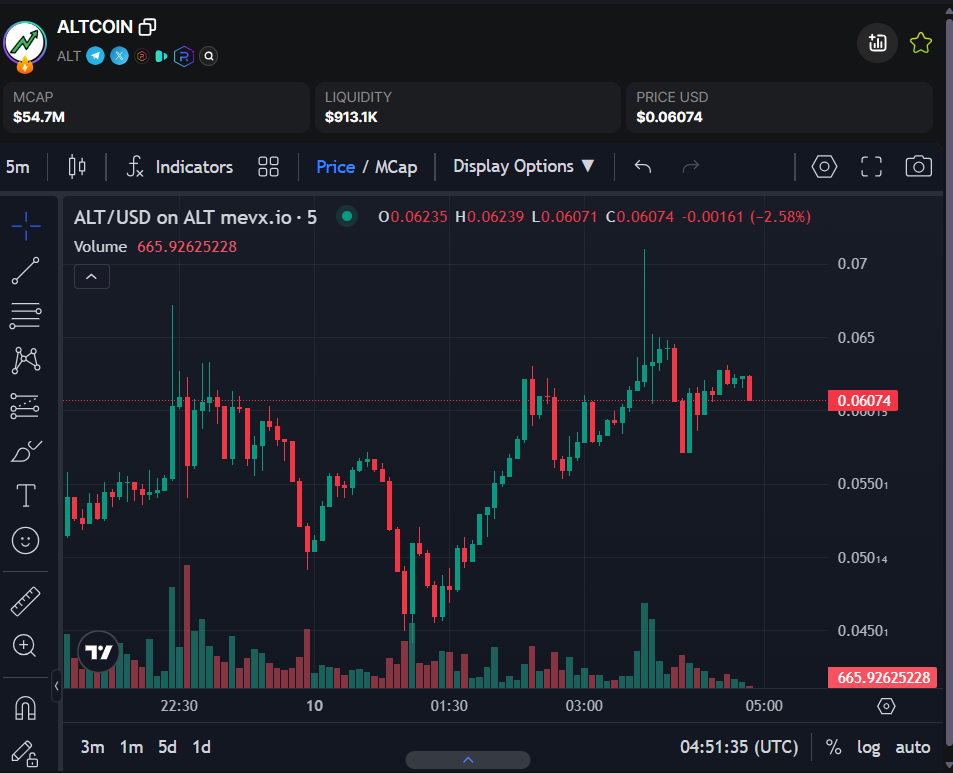Click the Volume indicator label
Screen dimensions: 953x773
(100, 247)
